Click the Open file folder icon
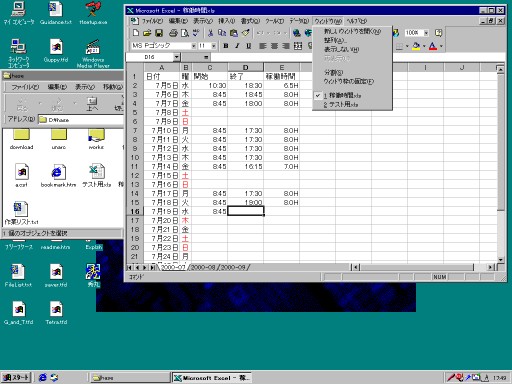The height and width of the screenshot is (384, 512). (147, 33)
